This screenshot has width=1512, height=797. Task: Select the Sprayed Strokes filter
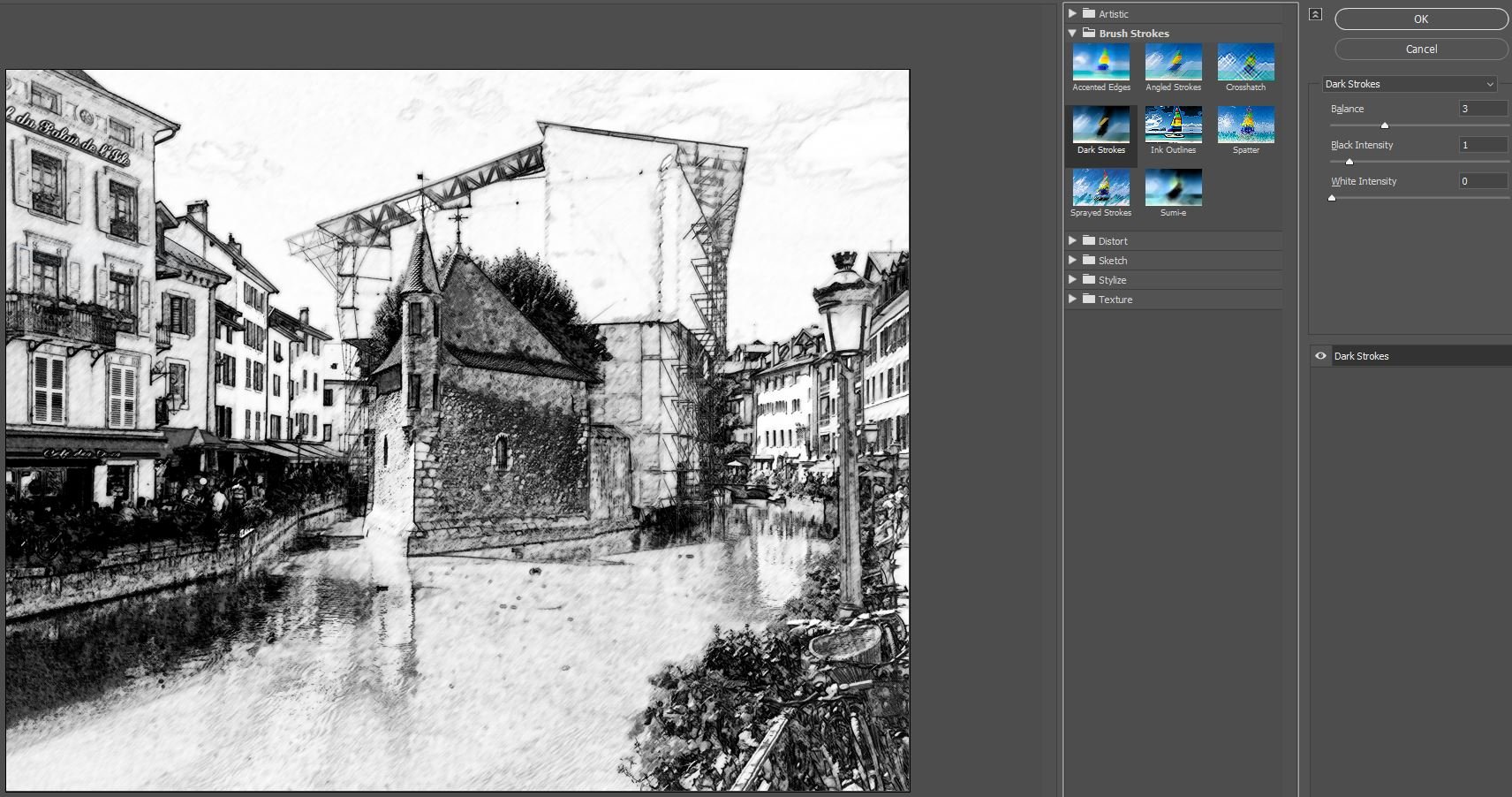point(1100,187)
